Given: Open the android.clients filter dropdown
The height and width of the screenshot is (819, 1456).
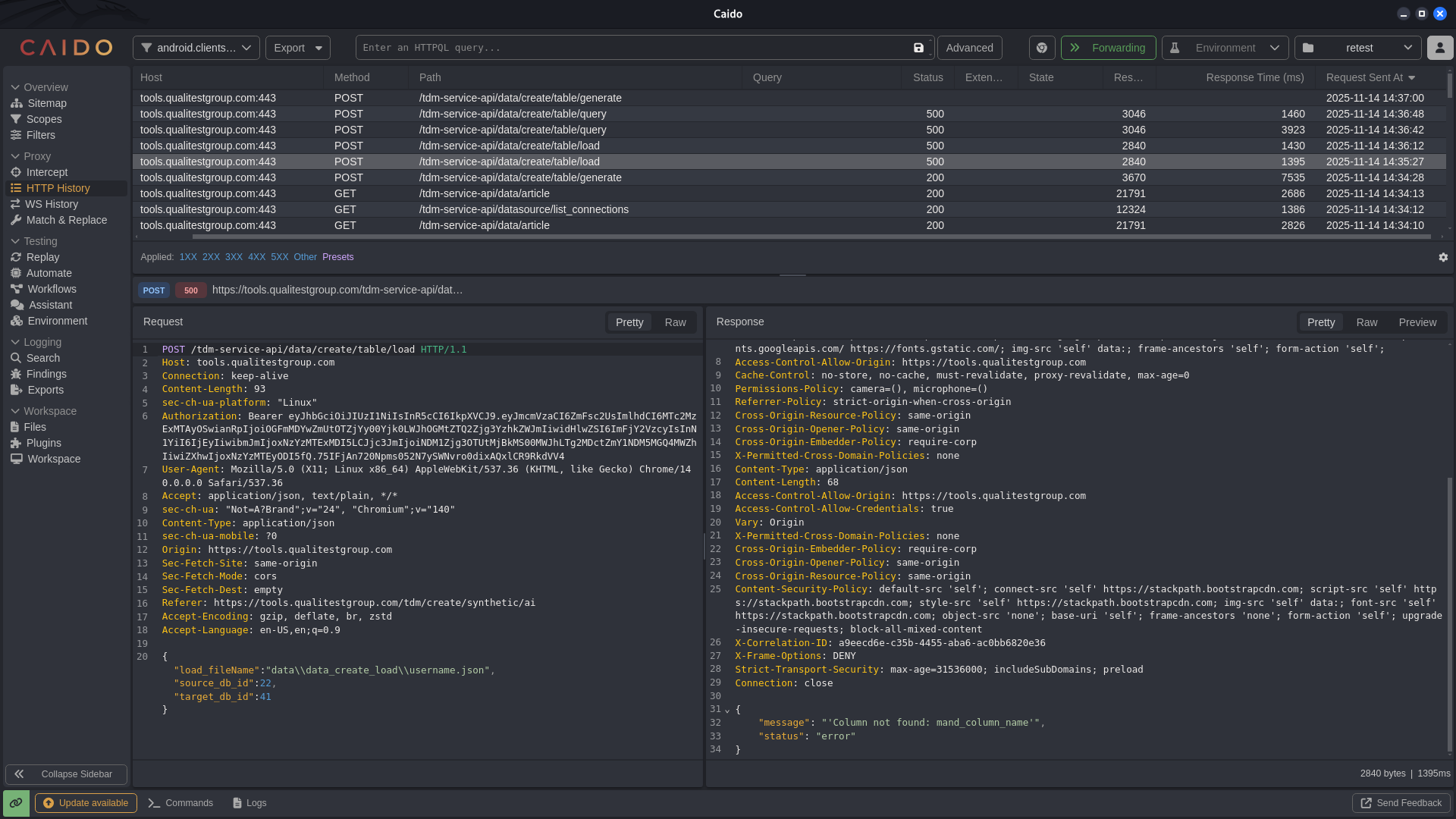Looking at the screenshot, I should tap(196, 48).
